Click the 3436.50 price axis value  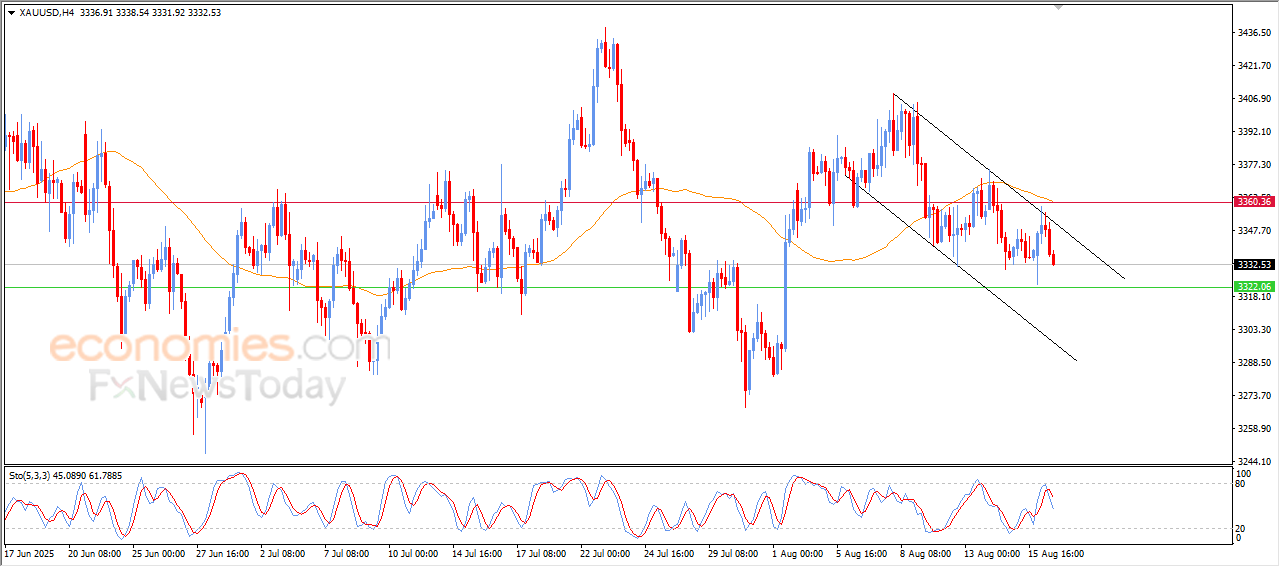[1254, 33]
